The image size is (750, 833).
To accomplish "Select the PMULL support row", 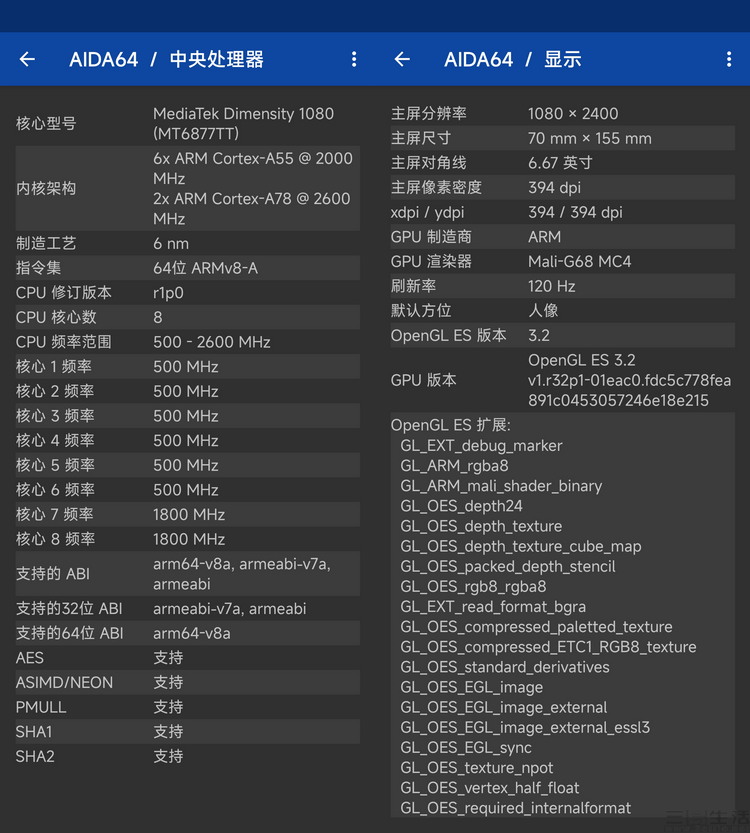I will coord(188,707).
